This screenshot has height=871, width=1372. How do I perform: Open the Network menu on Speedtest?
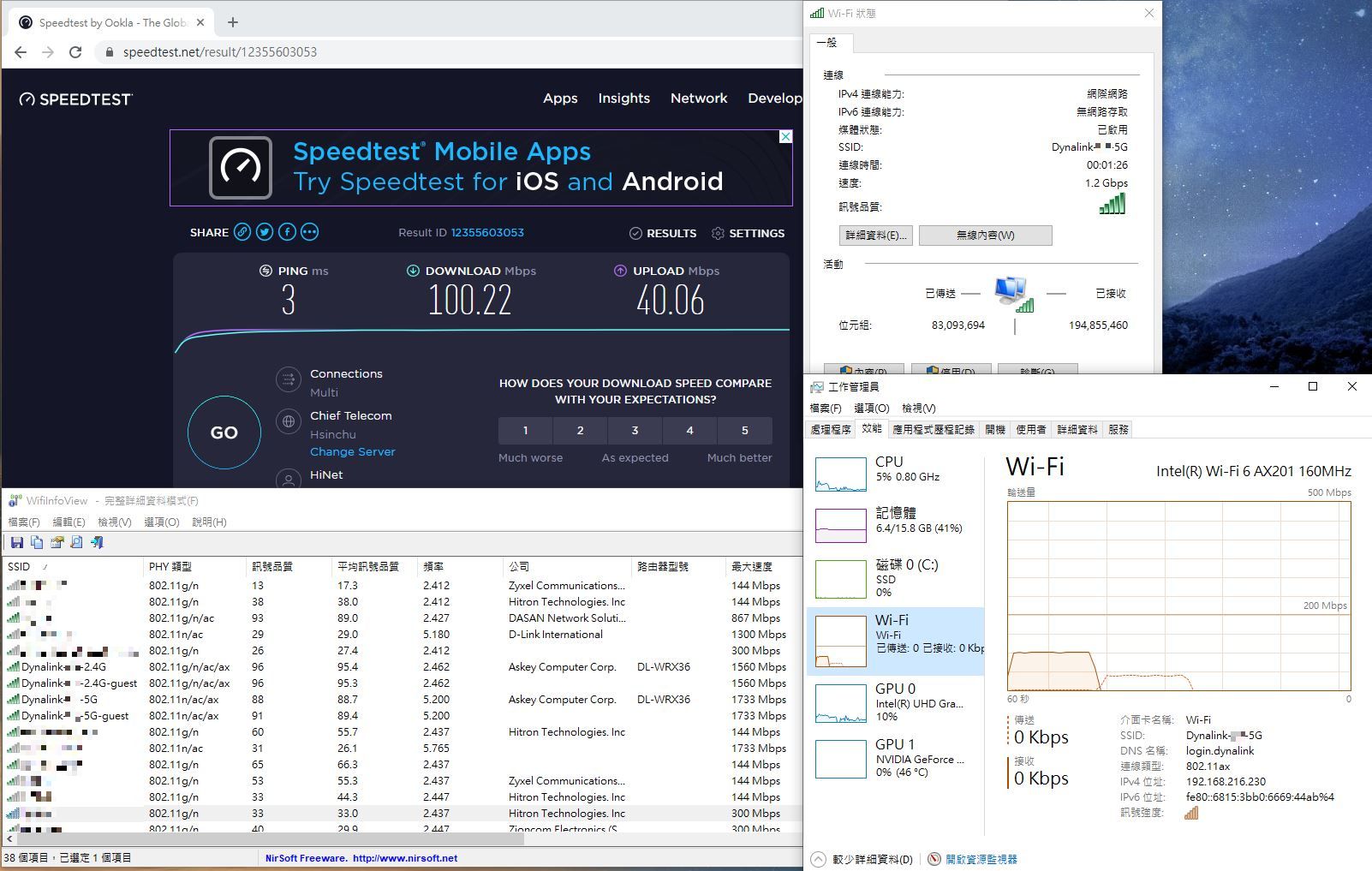pyautogui.click(x=699, y=98)
